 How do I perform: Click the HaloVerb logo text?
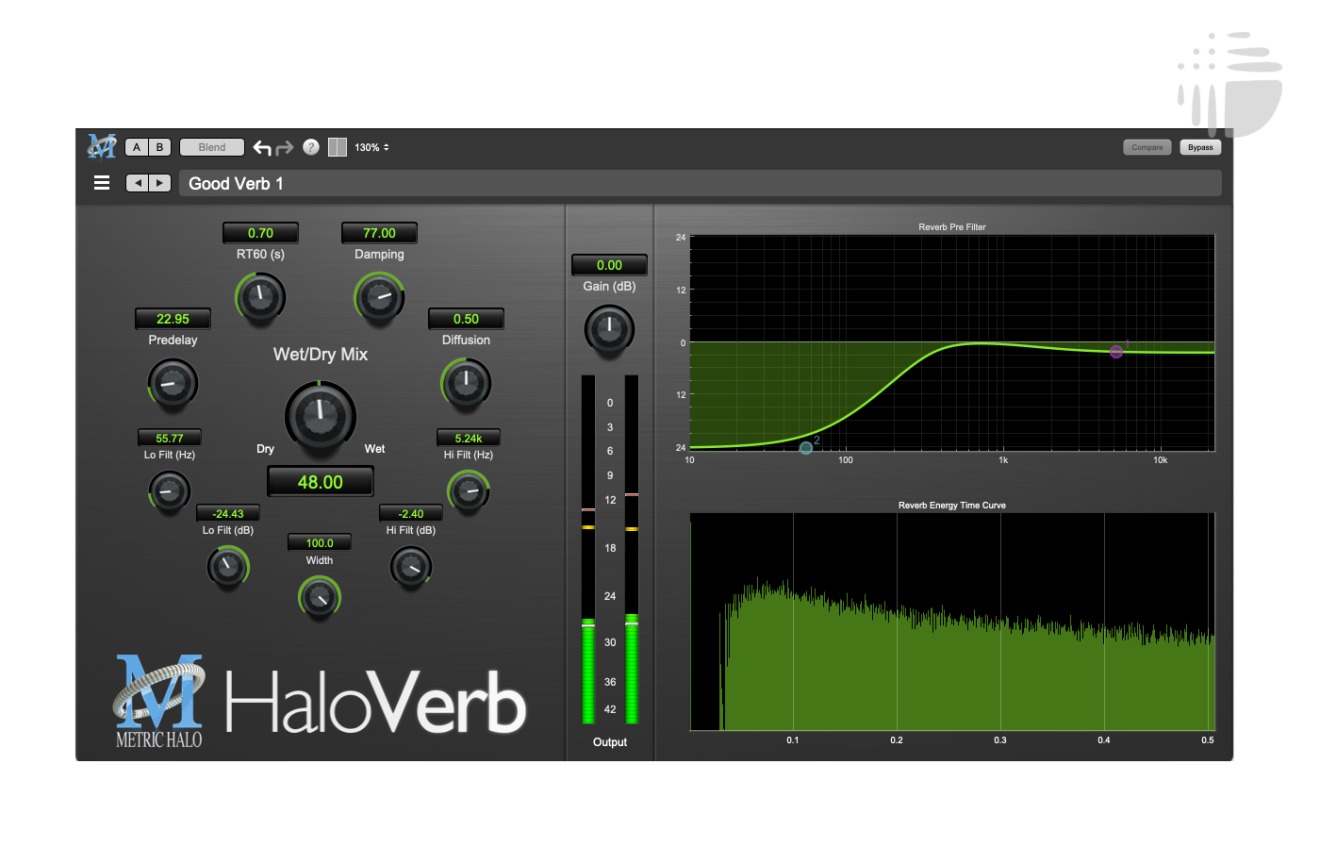[x=376, y=701]
